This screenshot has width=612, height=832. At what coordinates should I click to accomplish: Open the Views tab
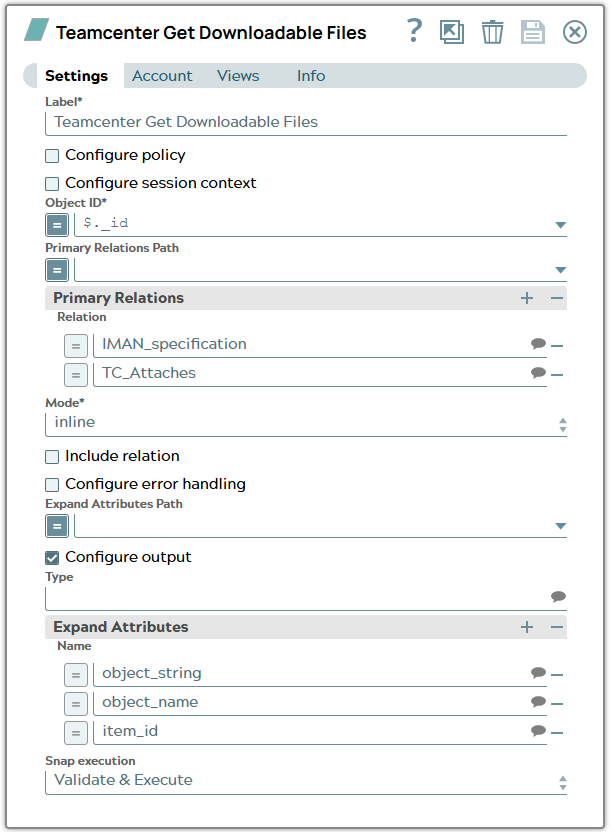238,76
